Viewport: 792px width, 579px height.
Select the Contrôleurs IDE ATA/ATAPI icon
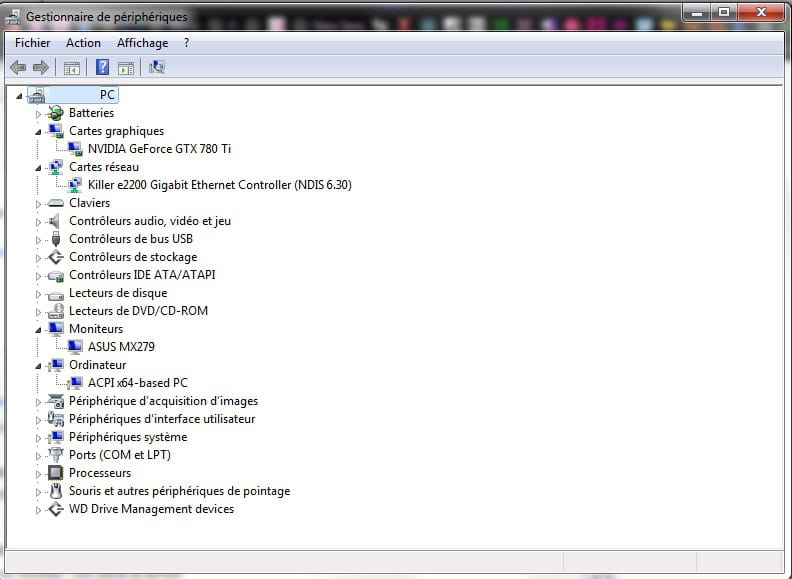[56, 275]
